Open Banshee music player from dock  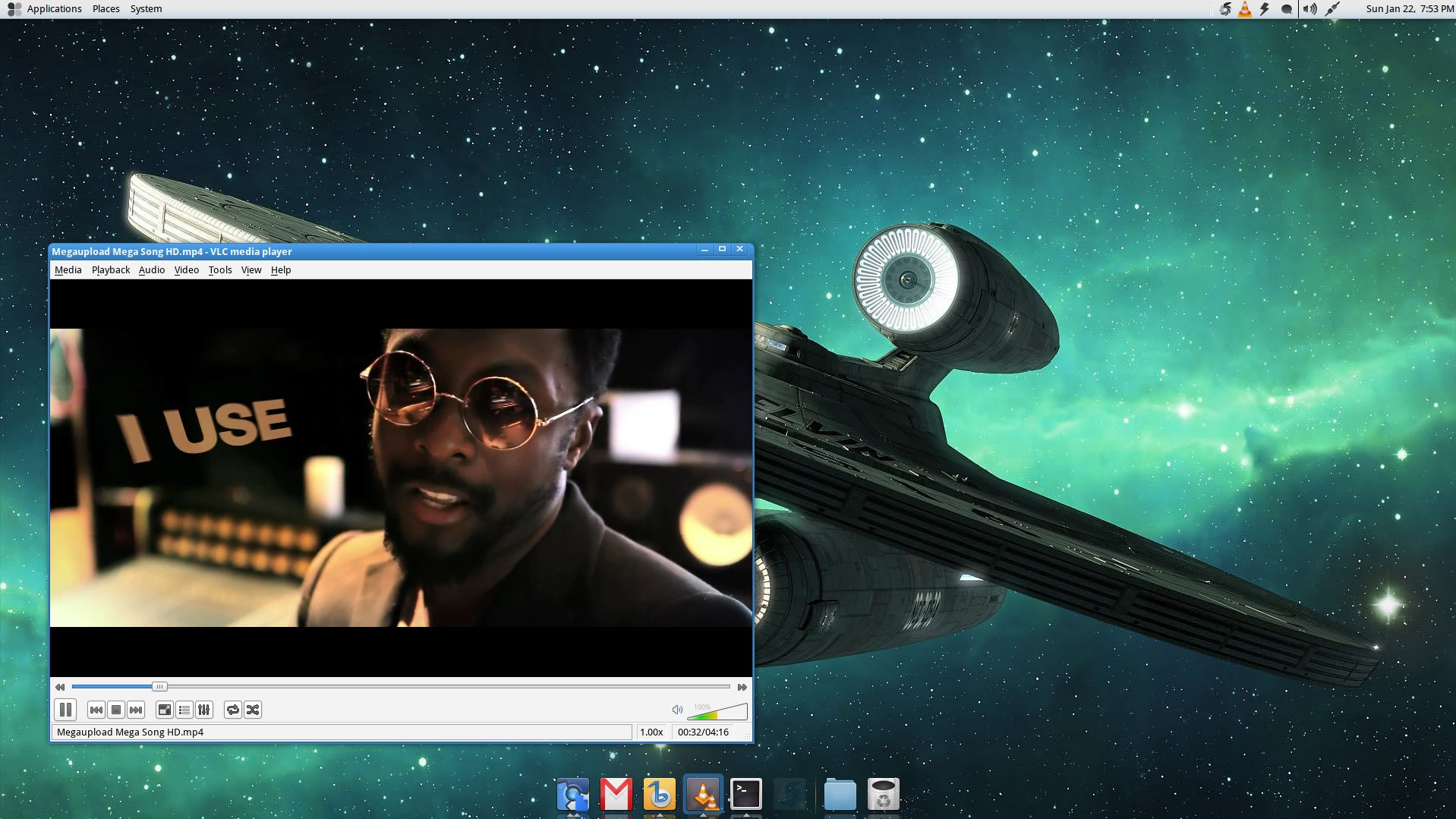tap(659, 795)
